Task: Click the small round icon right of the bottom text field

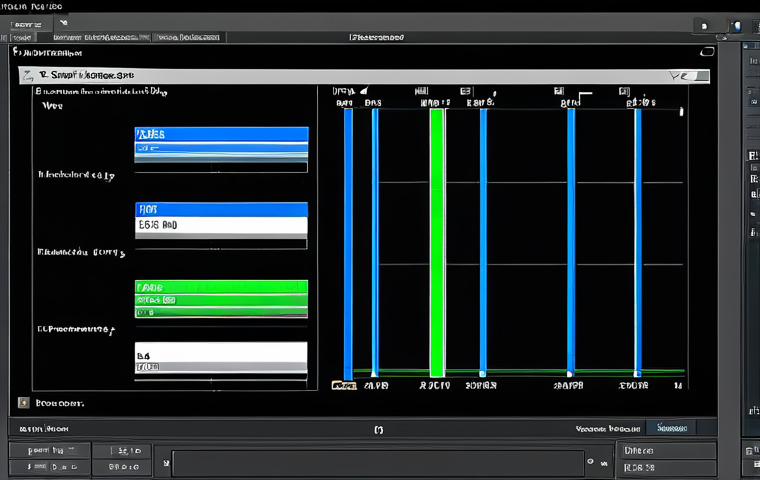Action: coord(590,462)
